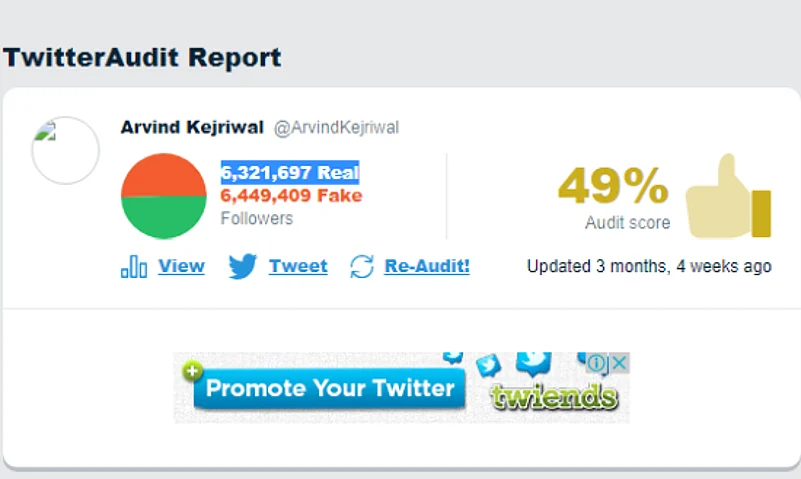The height and width of the screenshot is (479, 801).
Task: Click the 6,449,409 Fake followers count
Action: (291, 195)
